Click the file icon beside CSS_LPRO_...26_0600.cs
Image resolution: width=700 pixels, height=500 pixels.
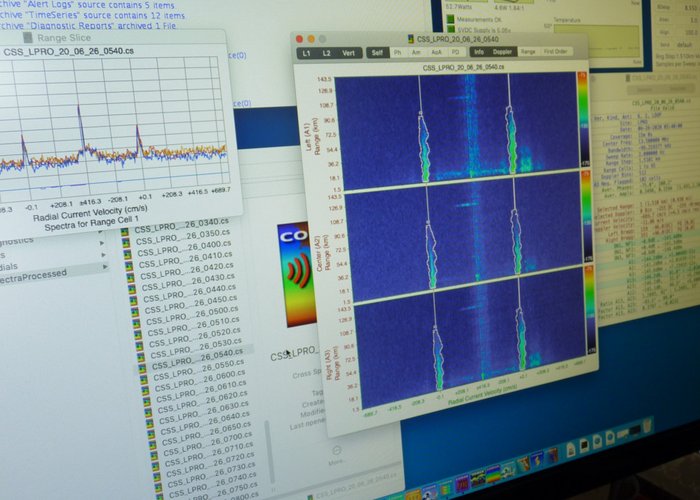point(145,390)
